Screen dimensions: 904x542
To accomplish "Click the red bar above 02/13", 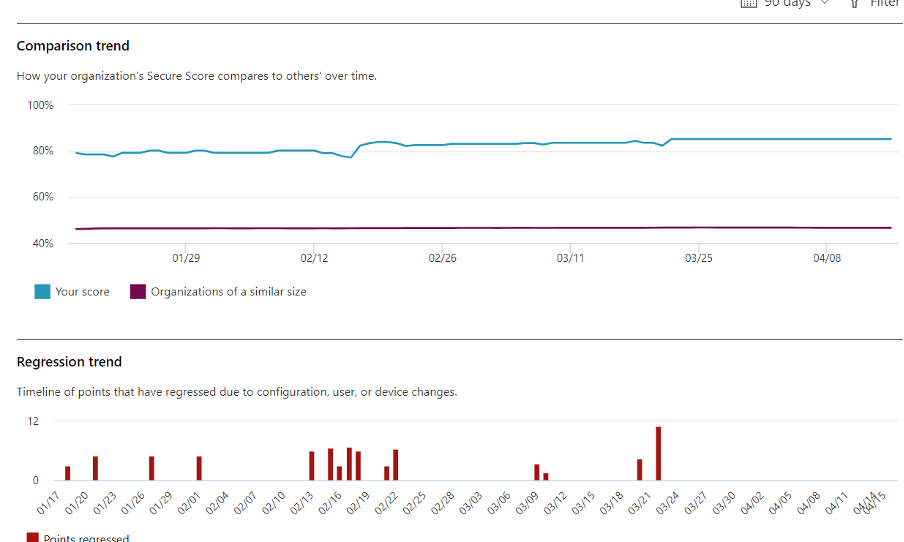I will [311, 466].
